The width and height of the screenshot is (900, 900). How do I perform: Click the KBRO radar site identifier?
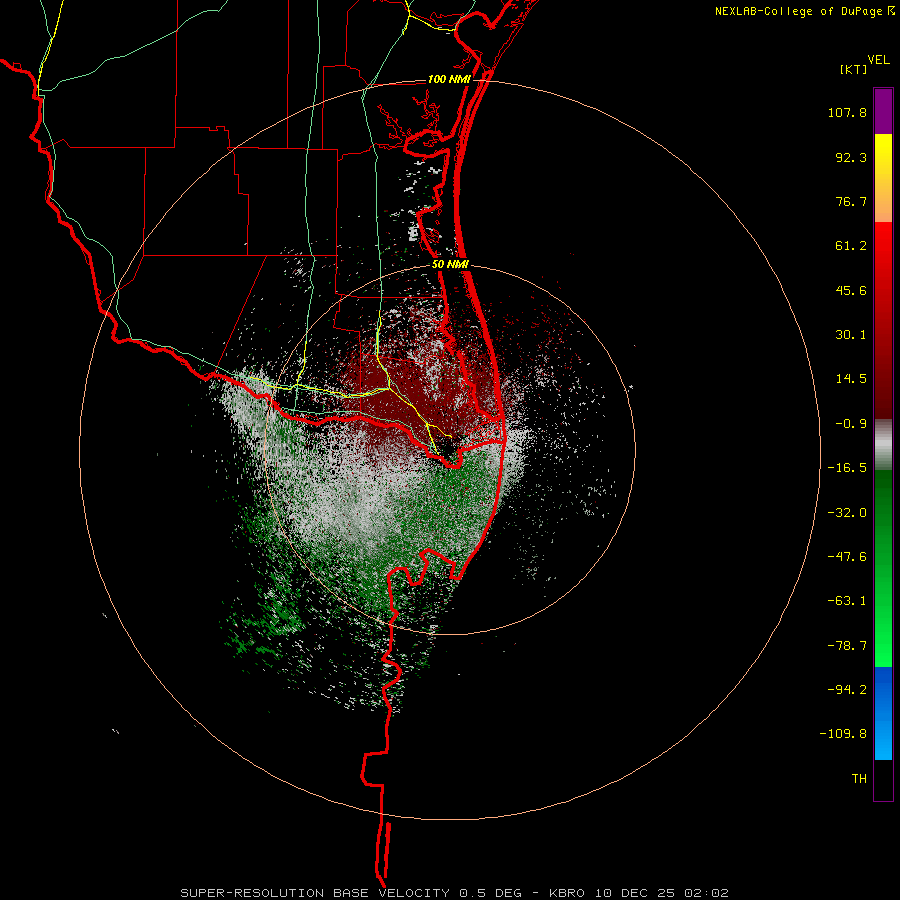tap(568, 893)
